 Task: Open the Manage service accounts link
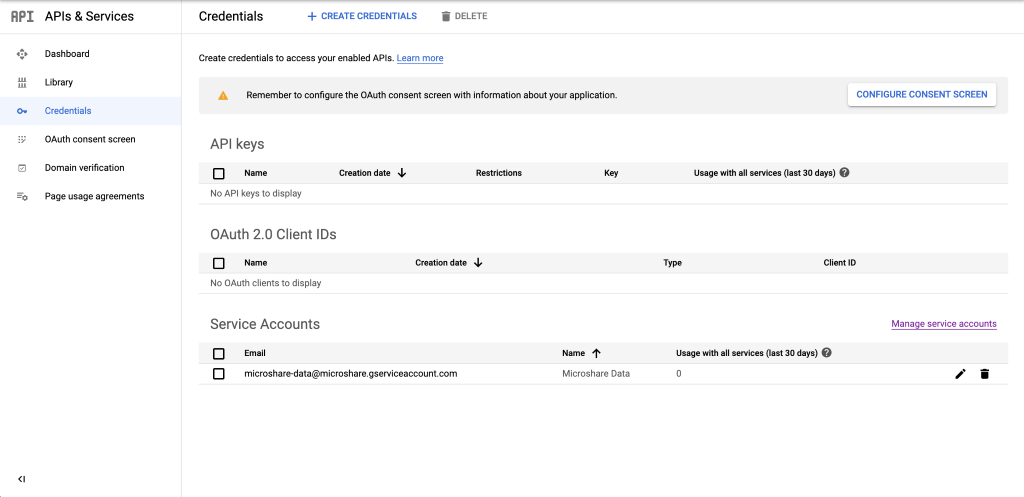(x=943, y=324)
